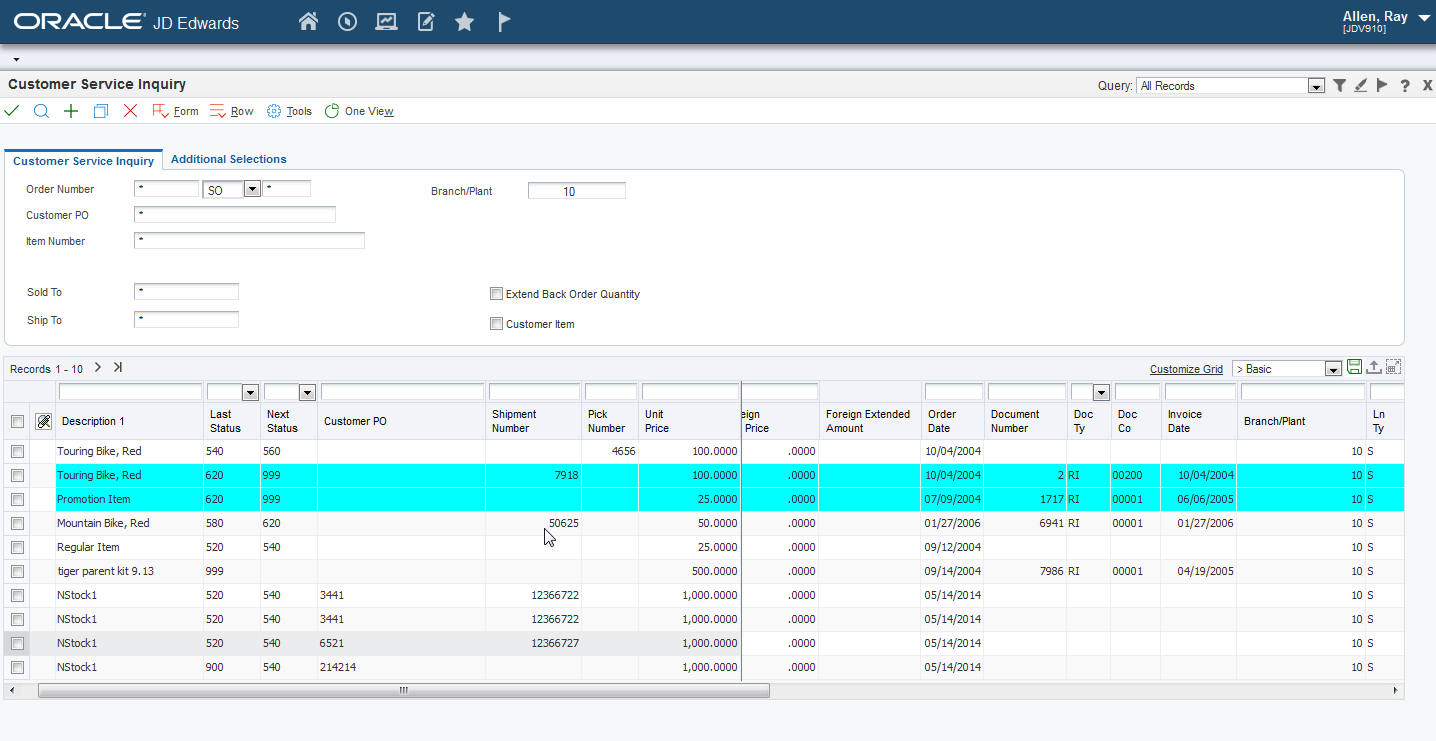This screenshot has width=1436, height=741.
Task: Expand the All Records query dropdown
Action: [x=1315, y=85]
